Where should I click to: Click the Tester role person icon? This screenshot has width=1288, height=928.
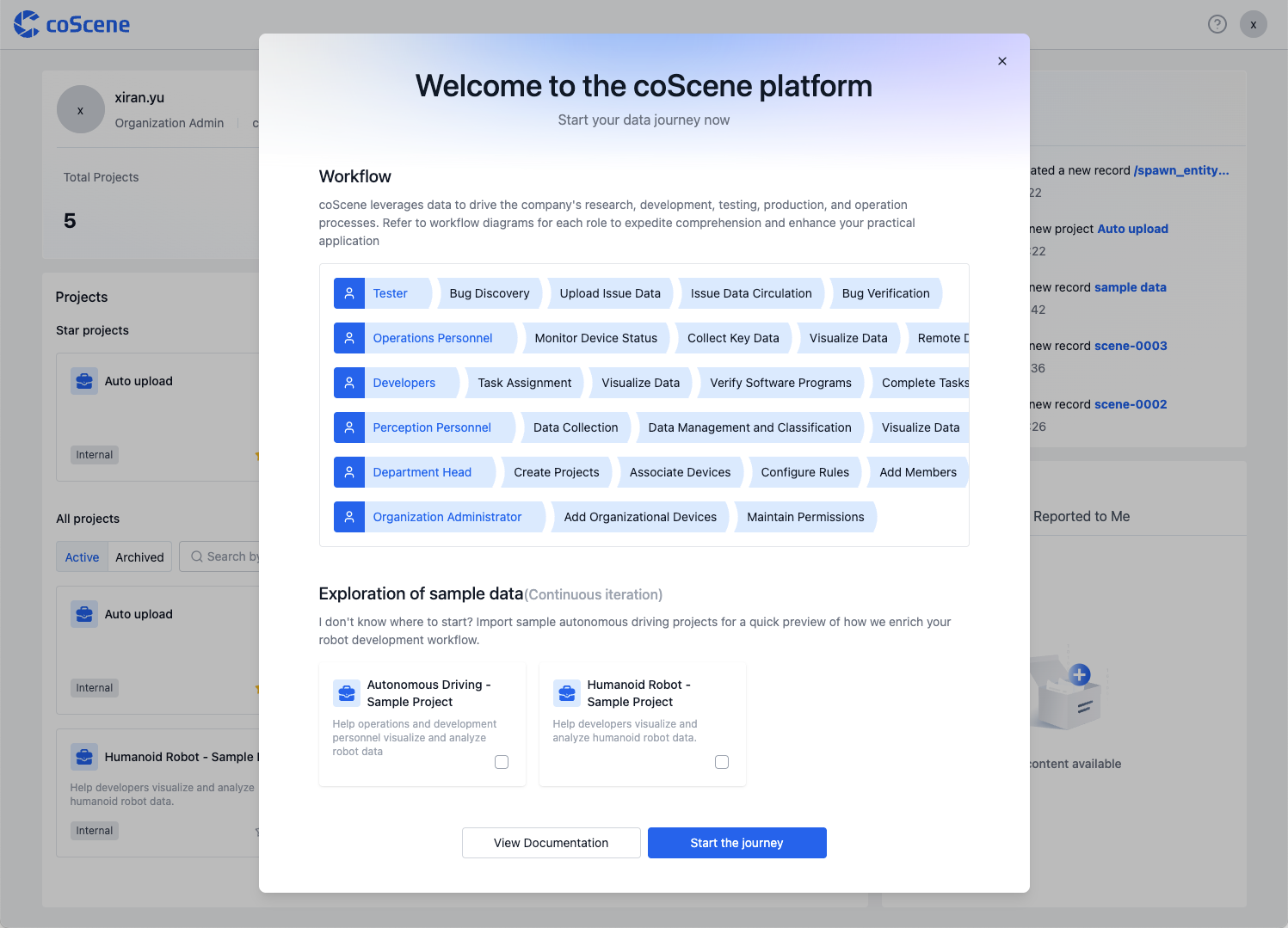(x=349, y=293)
